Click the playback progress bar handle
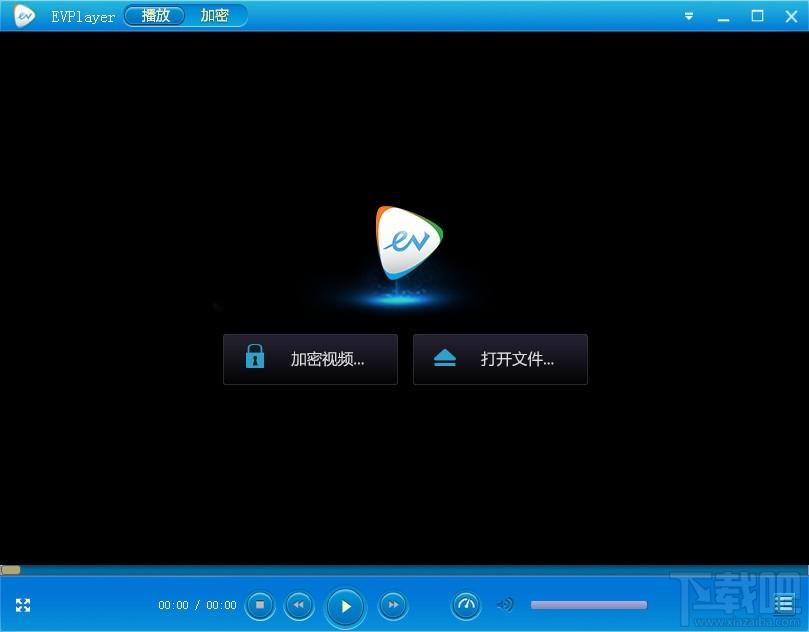Viewport: 809px width, 632px height. tap(10, 570)
